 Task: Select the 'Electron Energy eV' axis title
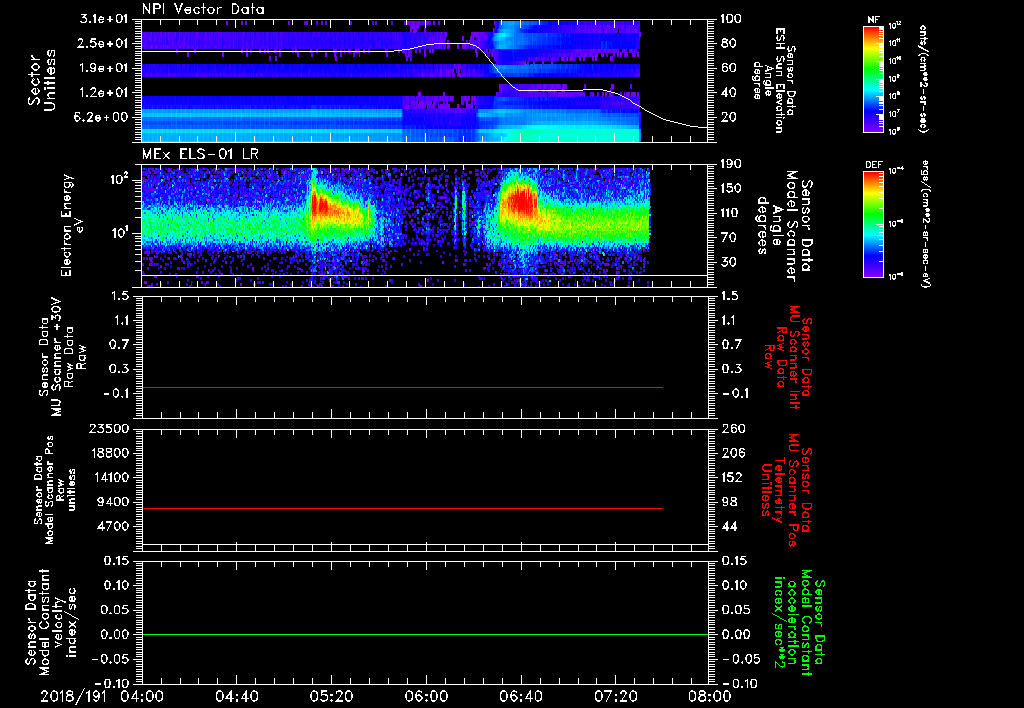pyautogui.click(x=73, y=225)
